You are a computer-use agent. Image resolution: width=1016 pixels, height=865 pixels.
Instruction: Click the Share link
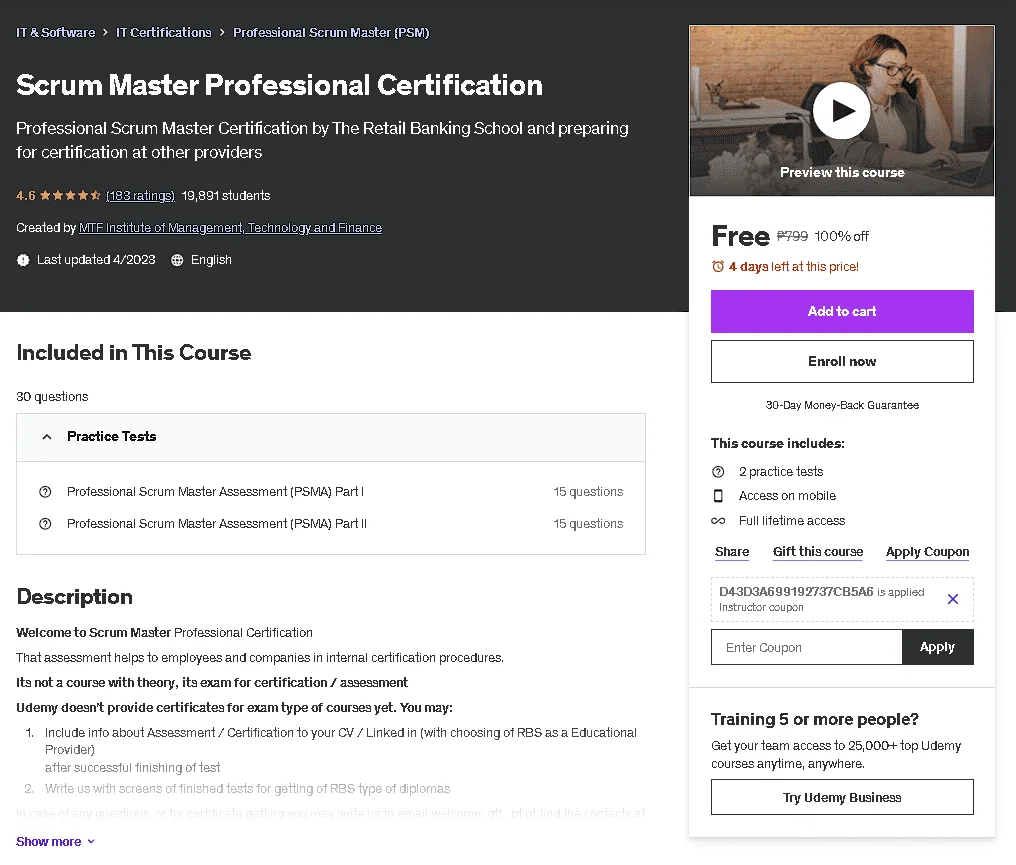click(732, 551)
